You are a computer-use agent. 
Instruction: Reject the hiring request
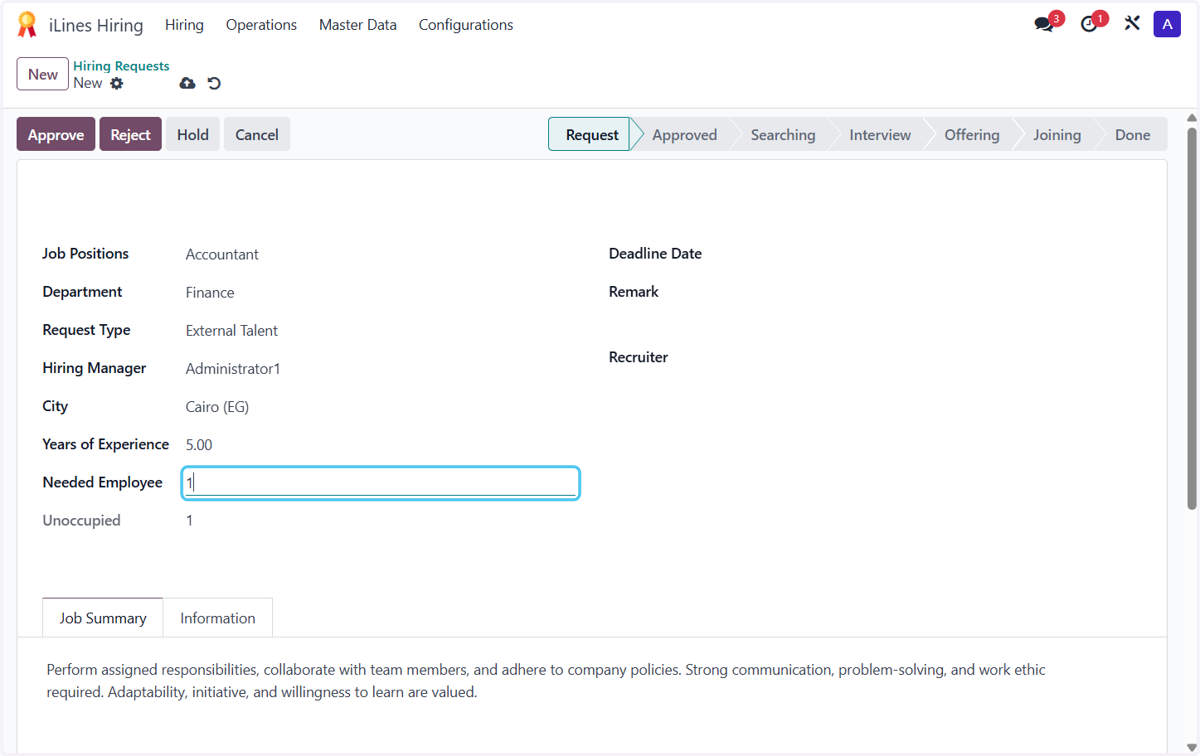(130, 135)
